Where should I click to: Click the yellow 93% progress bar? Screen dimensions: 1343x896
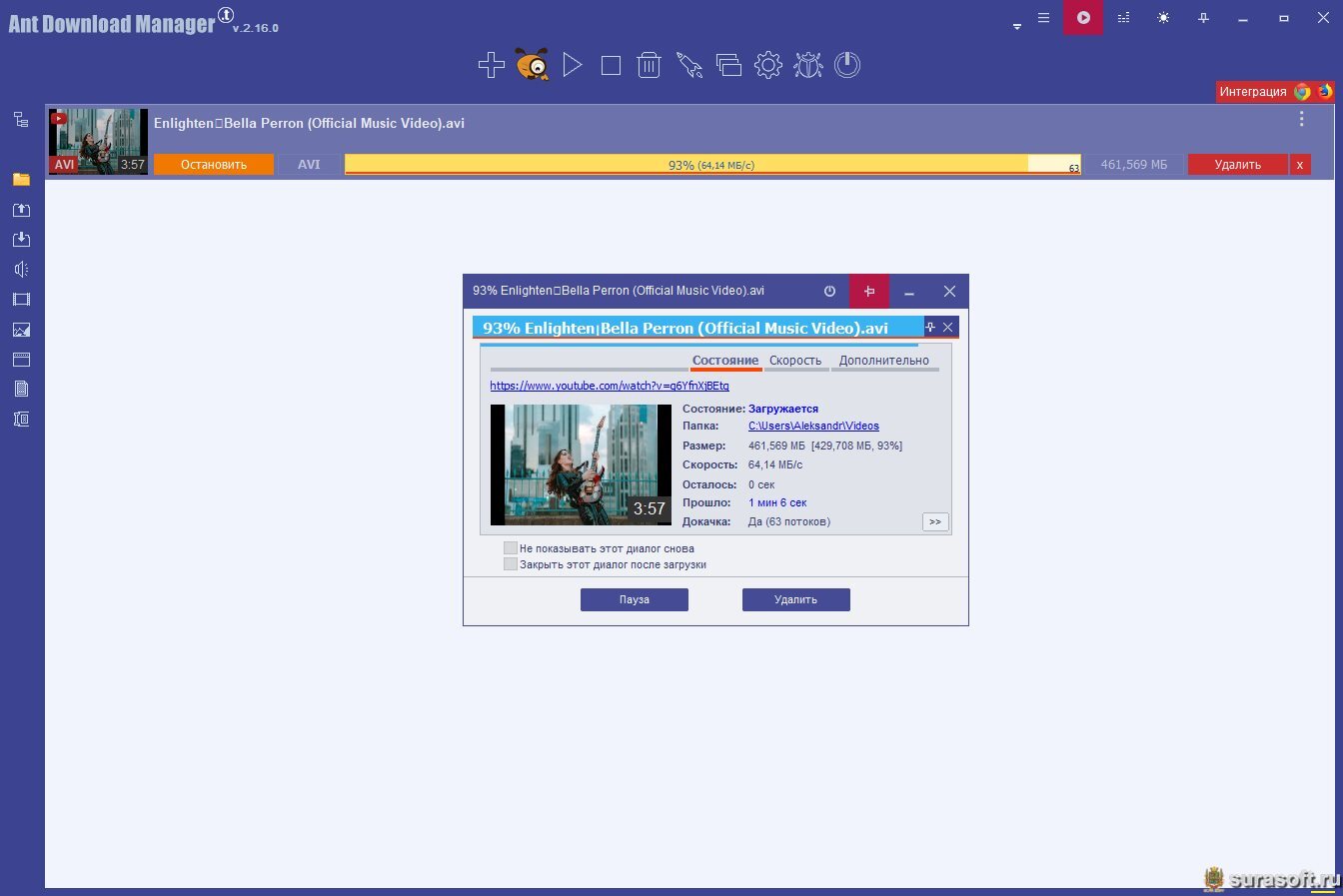(x=712, y=165)
